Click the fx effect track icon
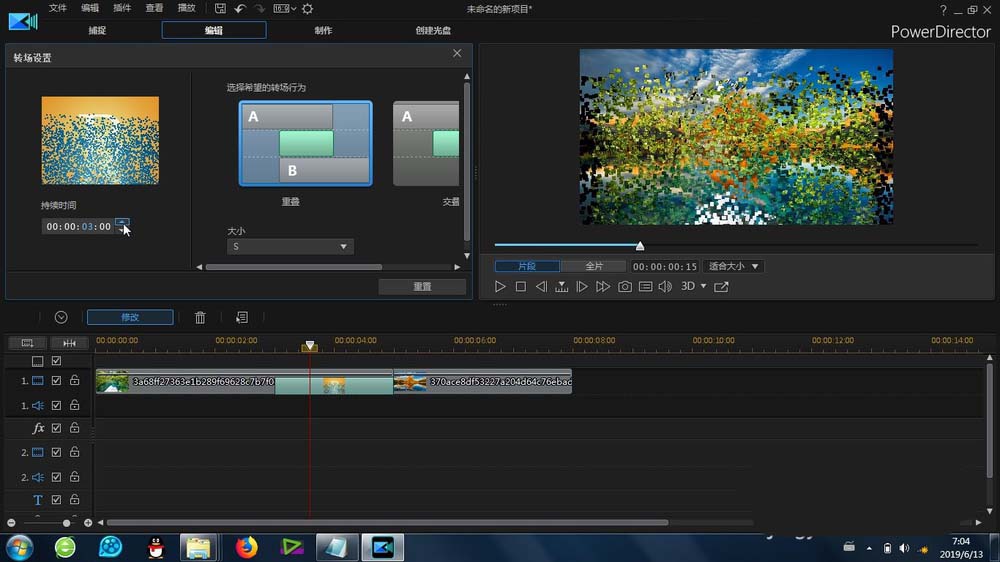 [38, 428]
